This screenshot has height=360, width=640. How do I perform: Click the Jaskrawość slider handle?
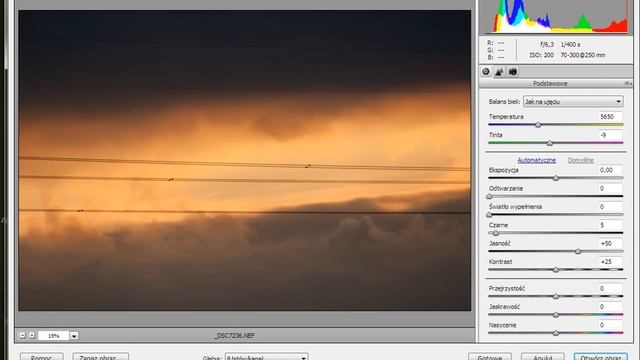point(556,315)
